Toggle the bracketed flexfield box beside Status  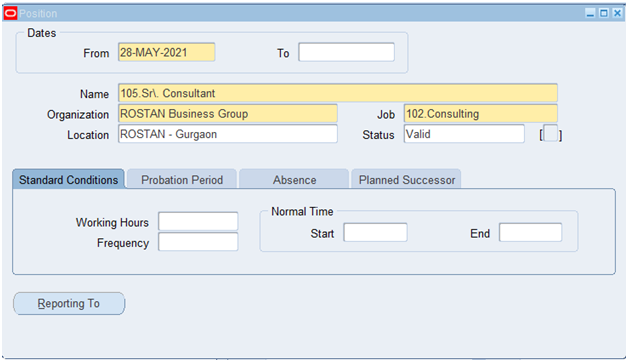point(551,134)
